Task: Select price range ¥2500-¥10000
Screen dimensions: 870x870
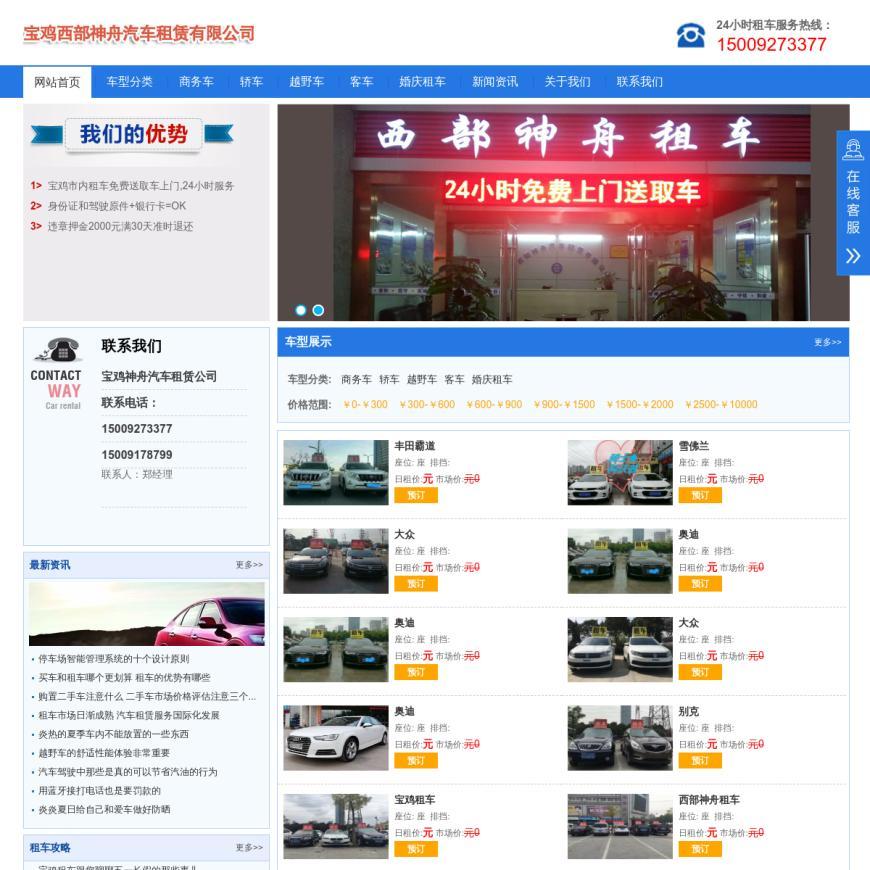Action: point(721,404)
